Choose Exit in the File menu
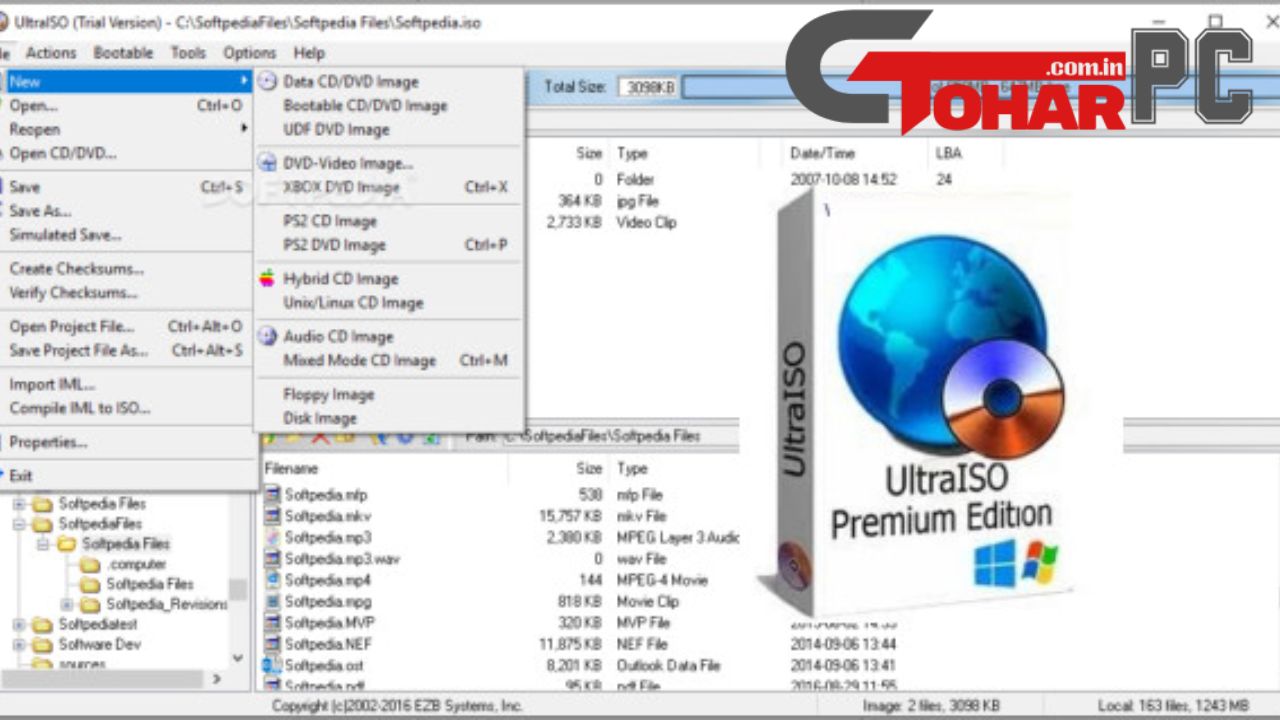 click(126, 476)
